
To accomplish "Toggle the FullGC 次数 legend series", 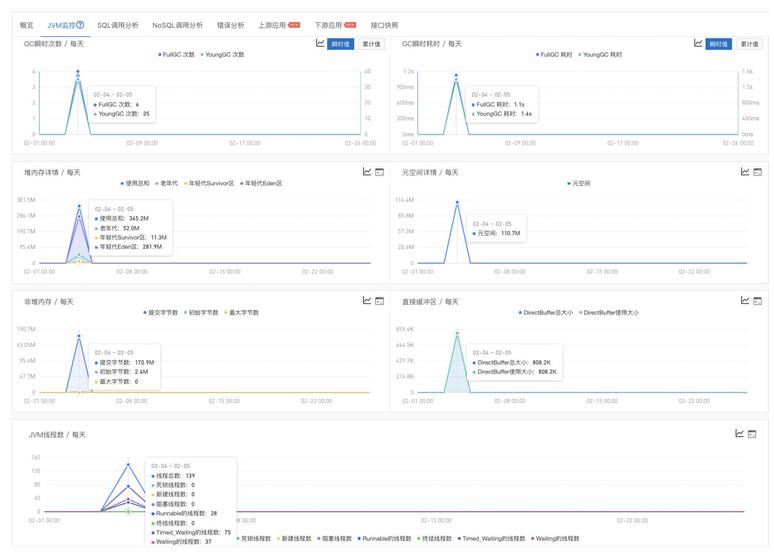I will (176, 55).
